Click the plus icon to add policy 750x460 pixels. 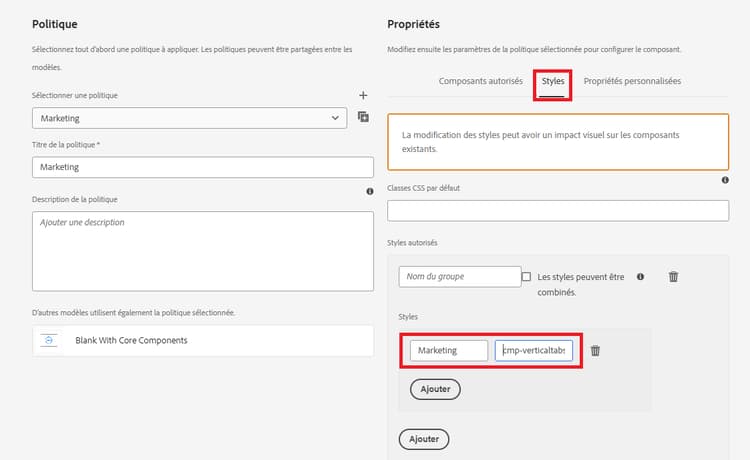363,95
